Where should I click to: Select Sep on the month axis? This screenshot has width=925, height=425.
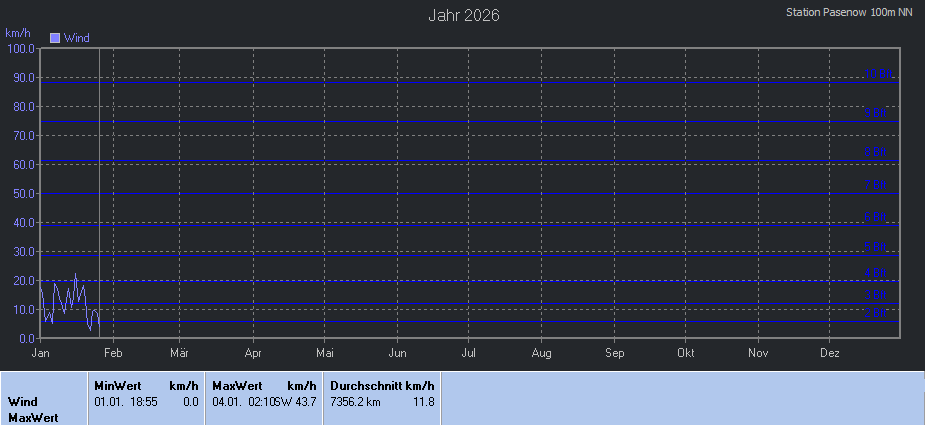pyautogui.click(x=614, y=353)
